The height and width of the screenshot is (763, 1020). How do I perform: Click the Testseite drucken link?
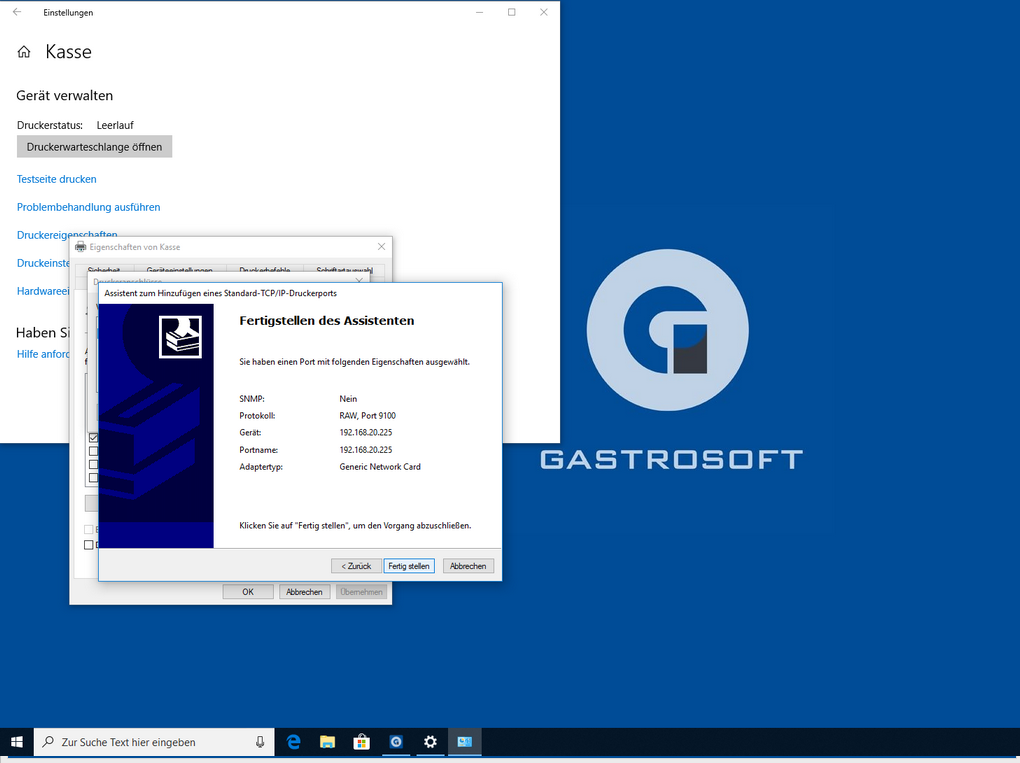pyautogui.click(x=57, y=179)
